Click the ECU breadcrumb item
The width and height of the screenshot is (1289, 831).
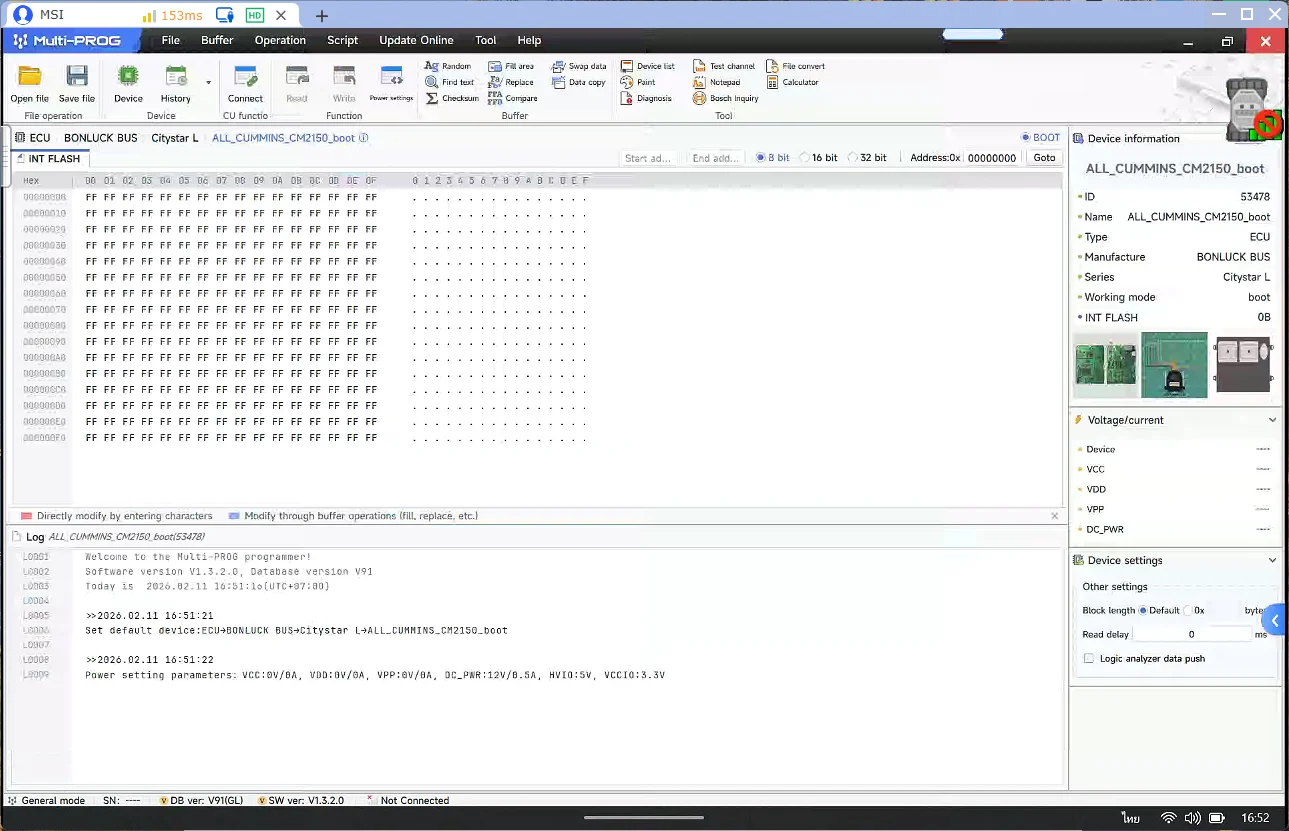(33, 138)
